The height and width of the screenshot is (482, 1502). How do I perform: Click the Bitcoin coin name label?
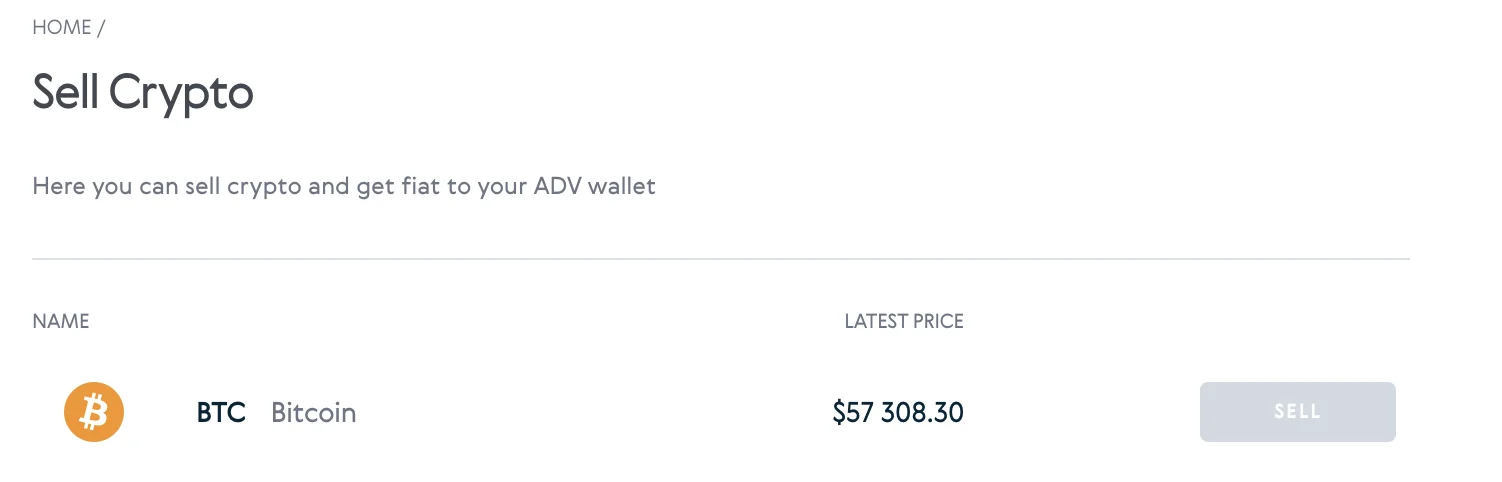pyautogui.click(x=314, y=412)
